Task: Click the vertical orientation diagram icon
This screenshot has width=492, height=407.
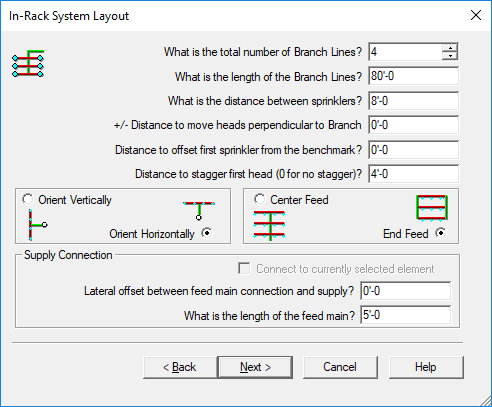Action: [x=38, y=225]
